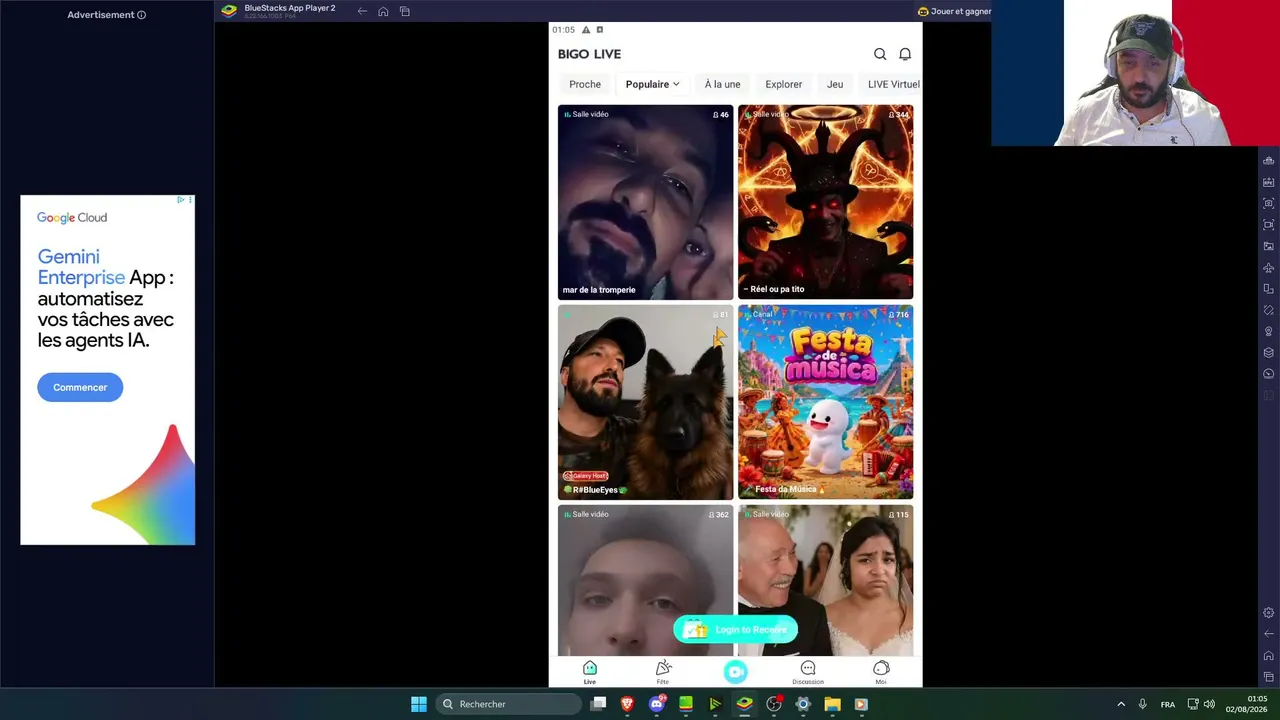Screen dimensions: 1280x720
Task: Open the Festa da Música channel
Action: coord(826,402)
